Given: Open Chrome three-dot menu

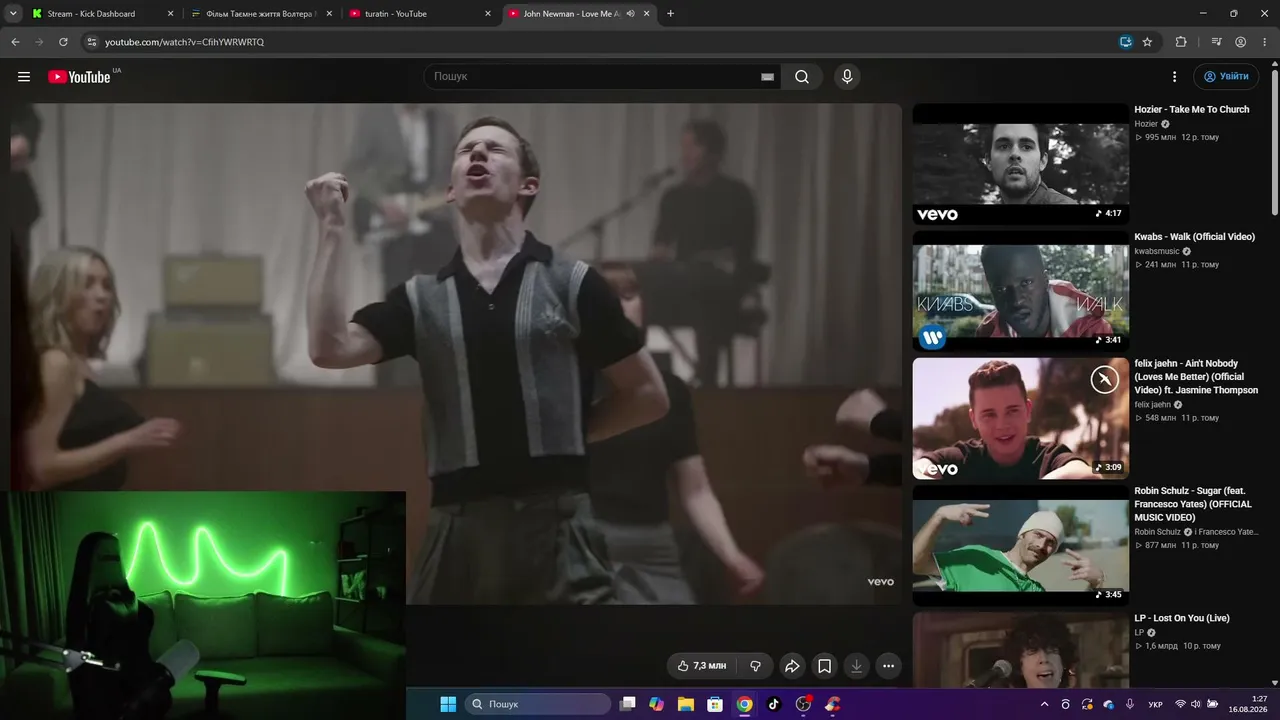Looking at the screenshot, I should 1264,42.
